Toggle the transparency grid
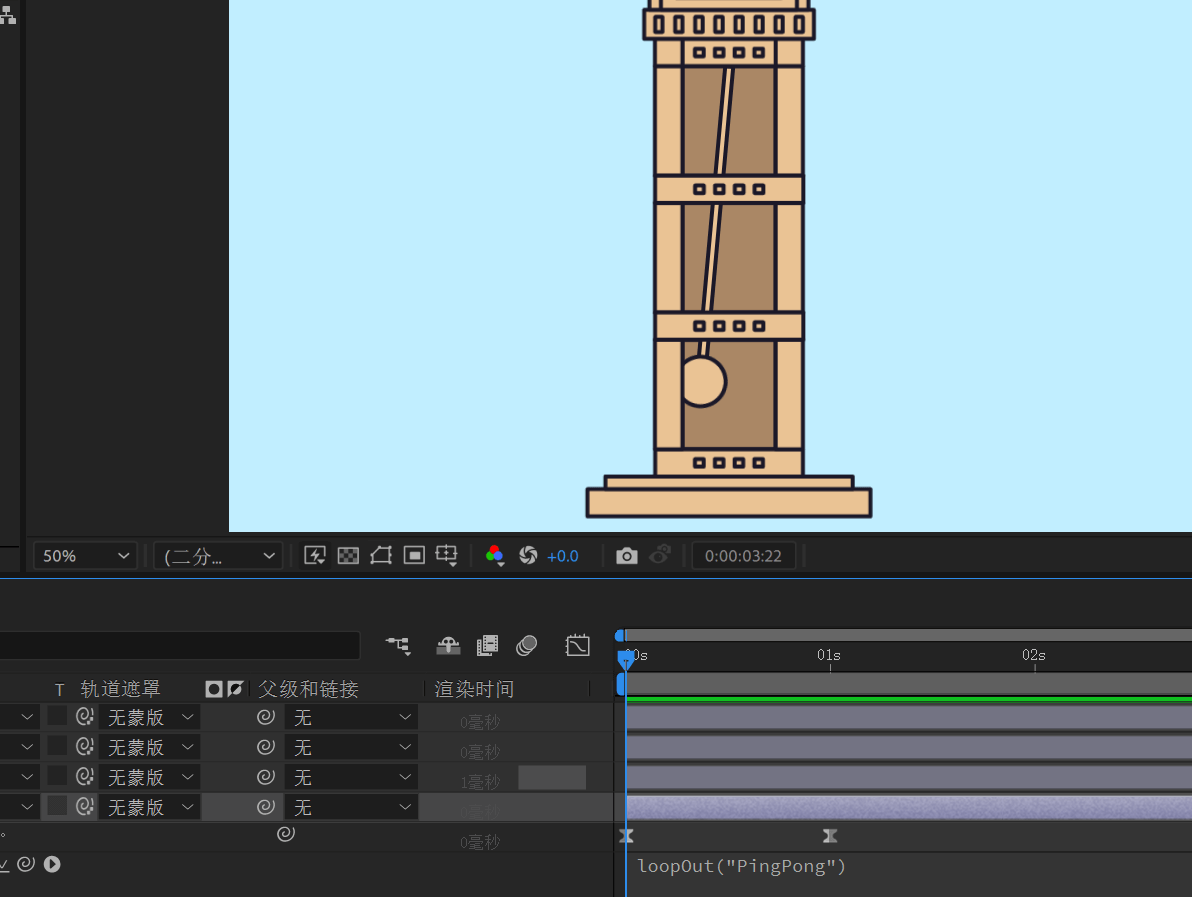Screen dimensions: 1192x897 coord(348,556)
